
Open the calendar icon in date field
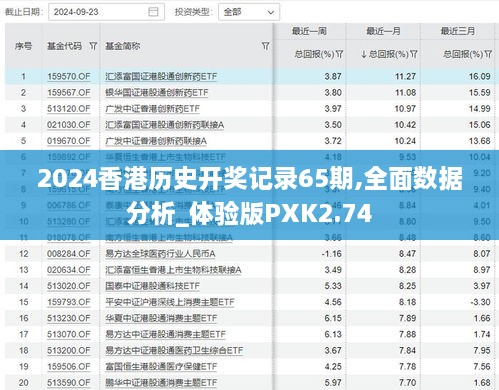(x=153, y=12)
